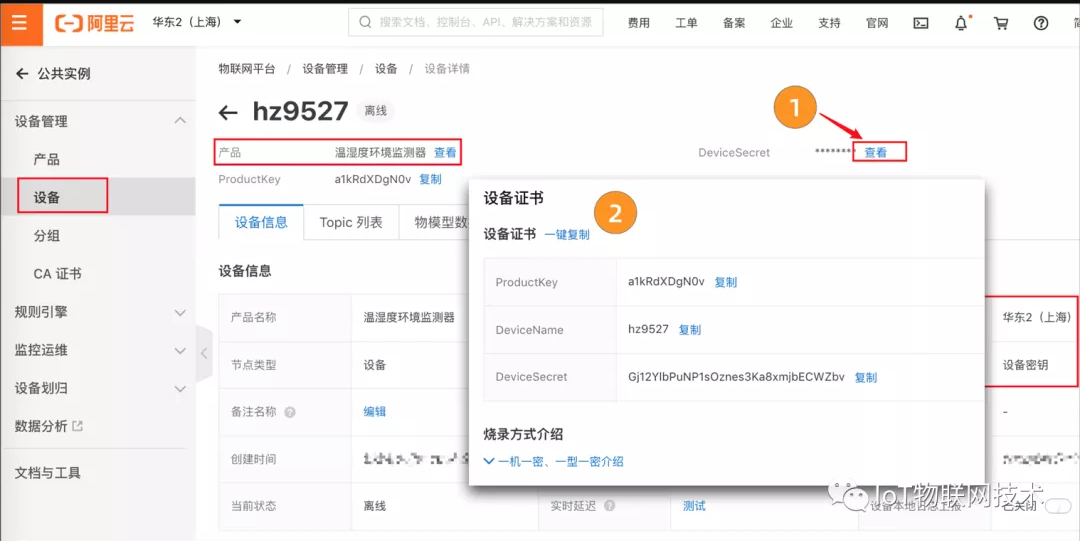Click 温湿度环境监测器 in the 产品名称 row

(409, 318)
